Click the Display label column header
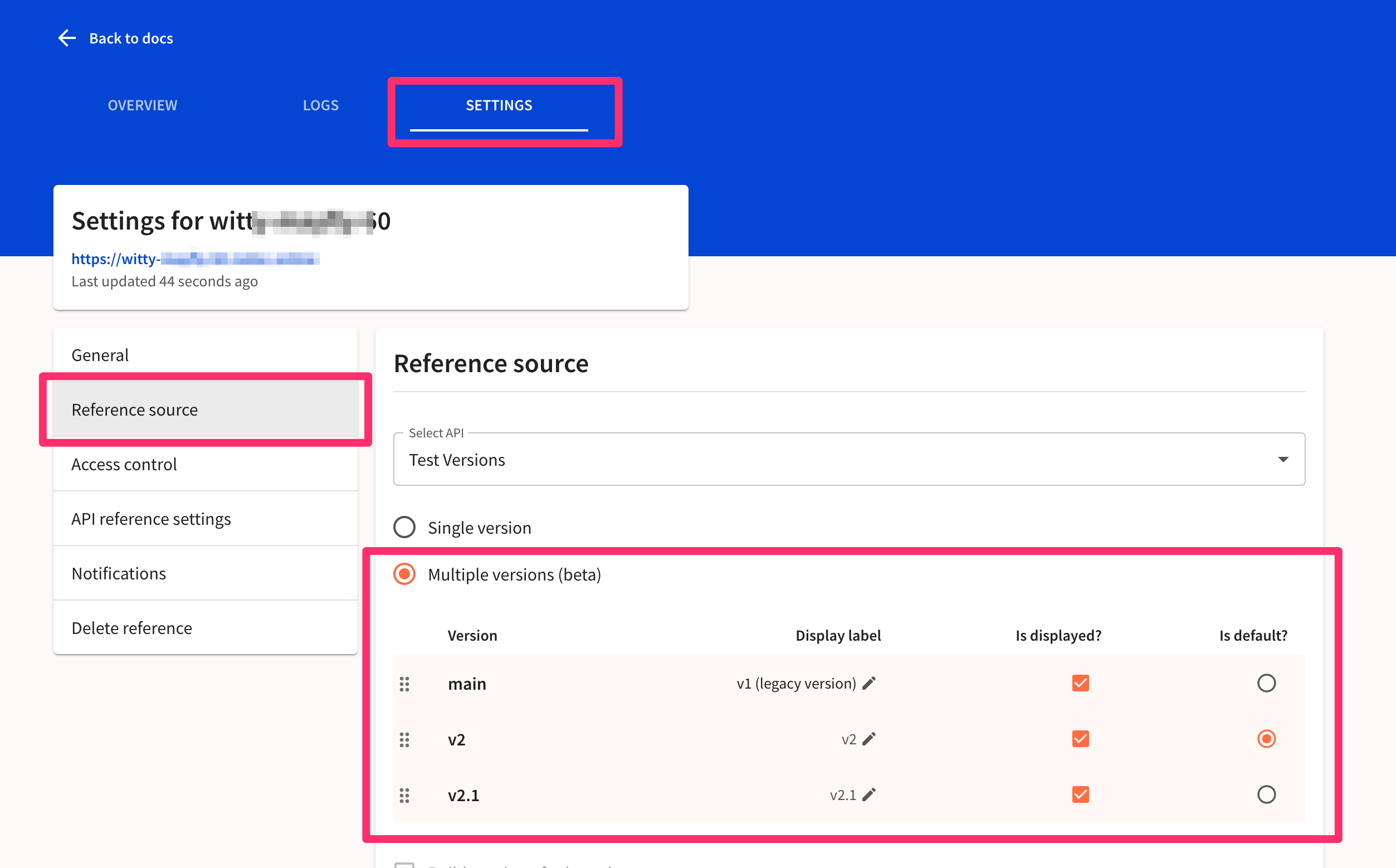 (x=838, y=636)
